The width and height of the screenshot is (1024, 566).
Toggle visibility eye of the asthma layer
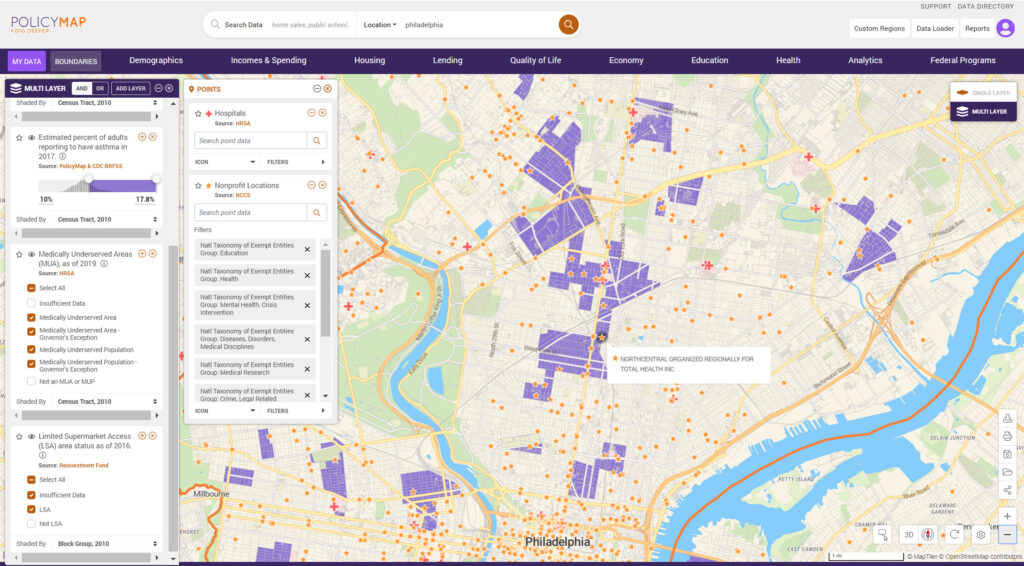pyautogui.click(x=31, y=138)
